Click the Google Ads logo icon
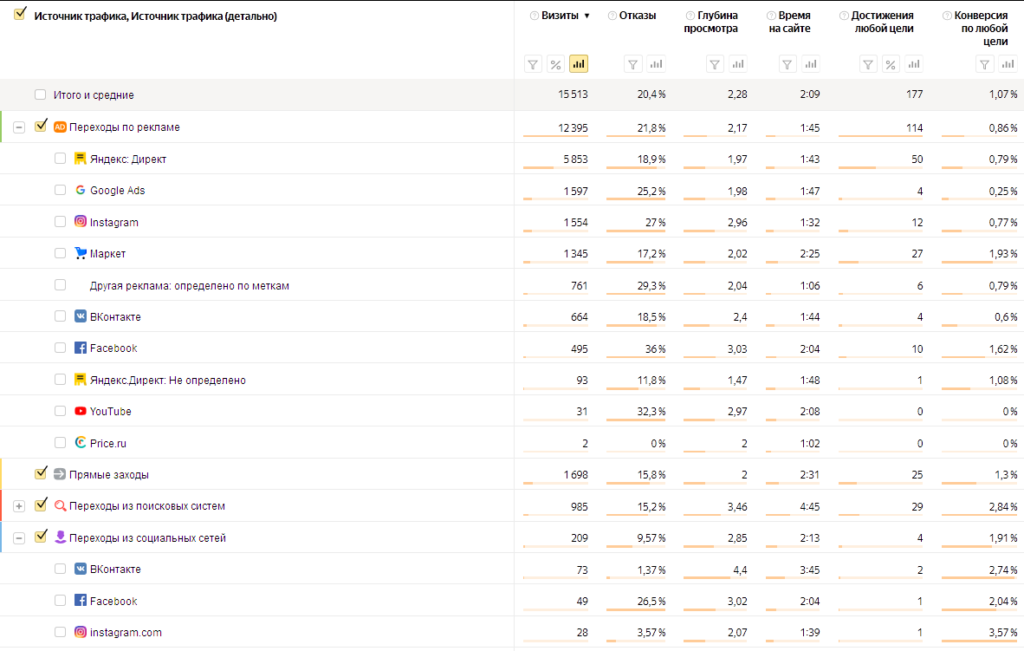Image resolution: width=1024 pixels, height=651 pixels. point(80,190)
